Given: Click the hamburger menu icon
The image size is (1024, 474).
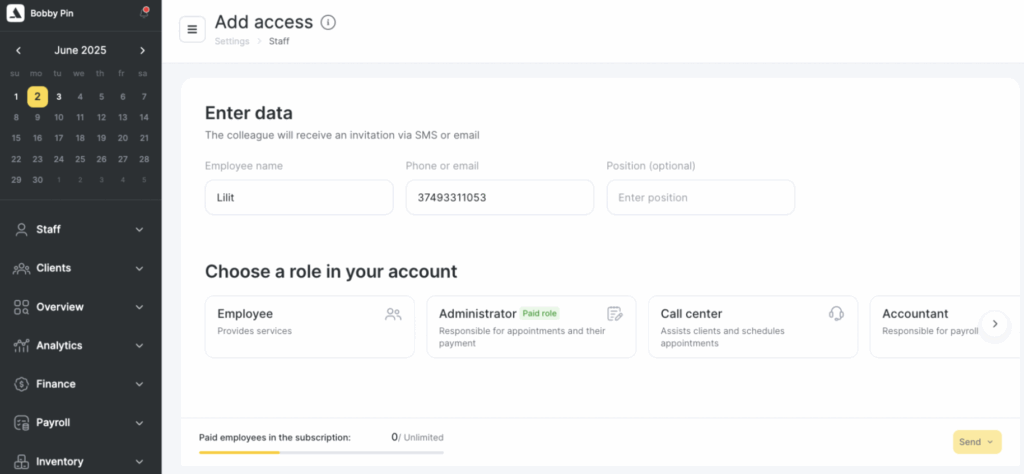Looking at the screenshot, I should (x=192, y=29).
